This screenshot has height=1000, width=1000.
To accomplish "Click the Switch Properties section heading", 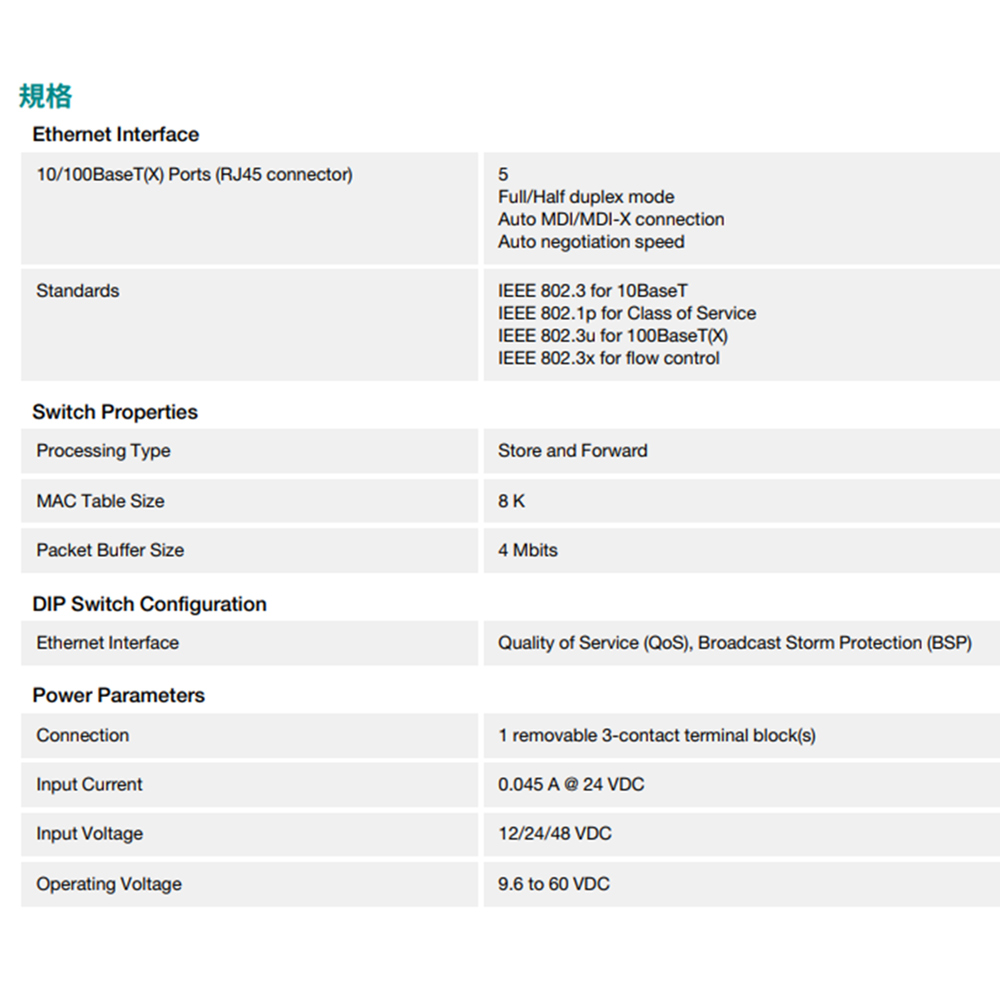I will pyautogui.click(x=115, y=412).
